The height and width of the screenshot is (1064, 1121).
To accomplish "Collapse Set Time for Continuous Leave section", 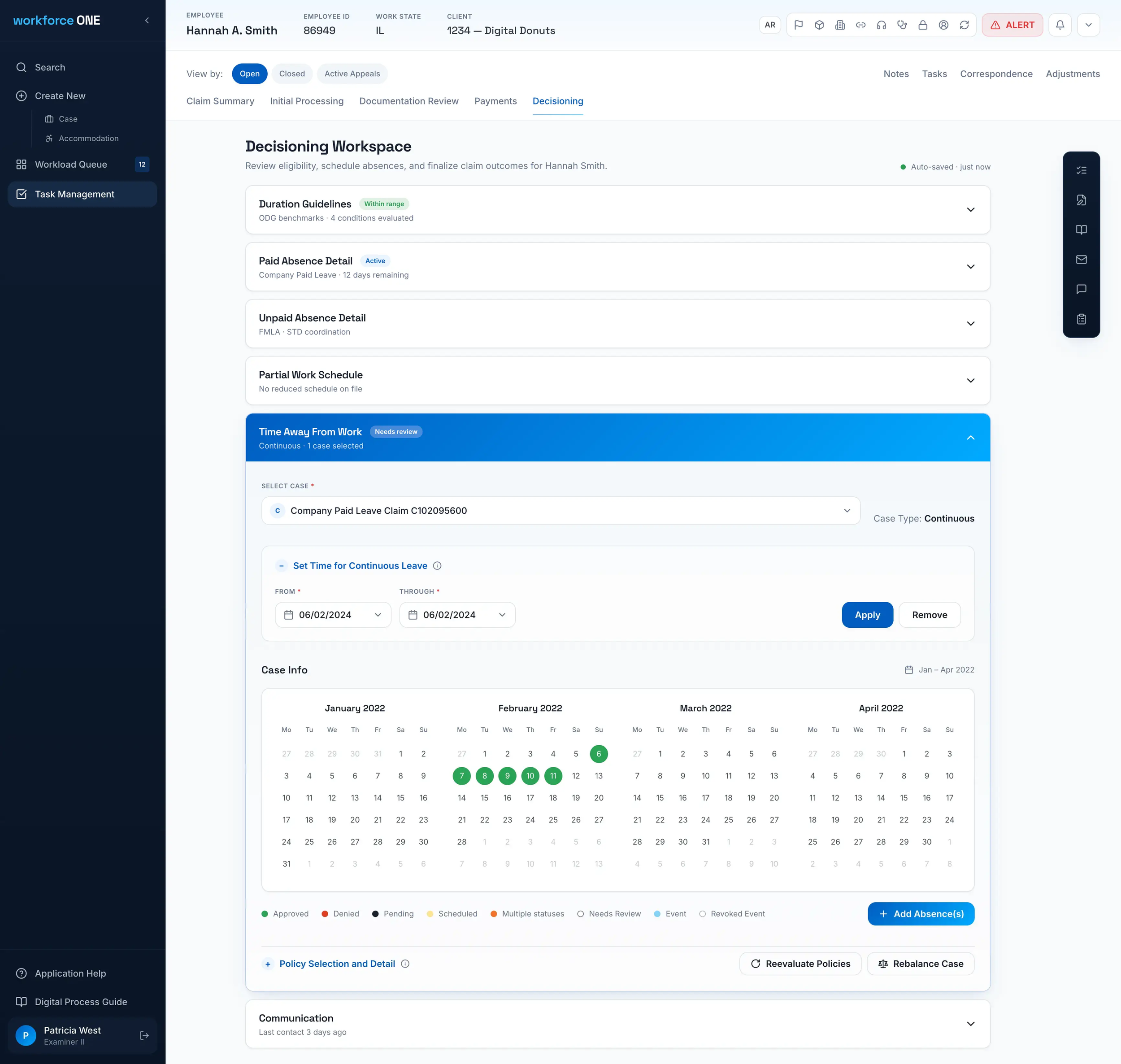I will tap(282, 565).
